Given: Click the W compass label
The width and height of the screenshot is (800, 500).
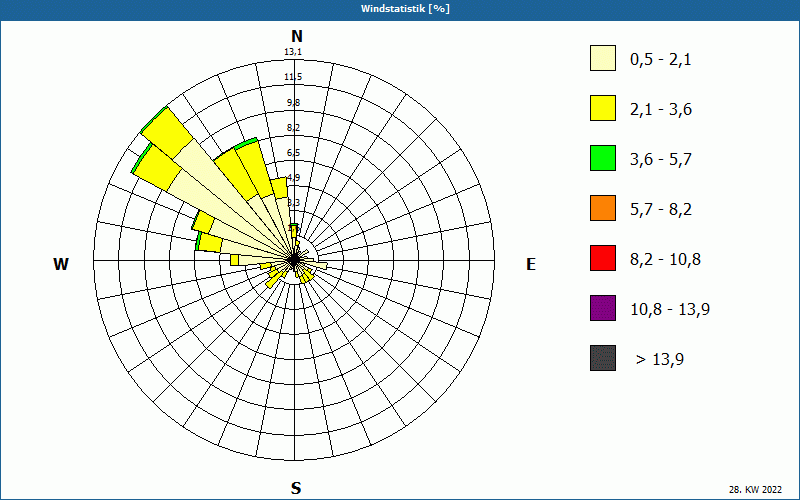Looking at the screenshot, I should pyautogui.click(x=61, y=264).
